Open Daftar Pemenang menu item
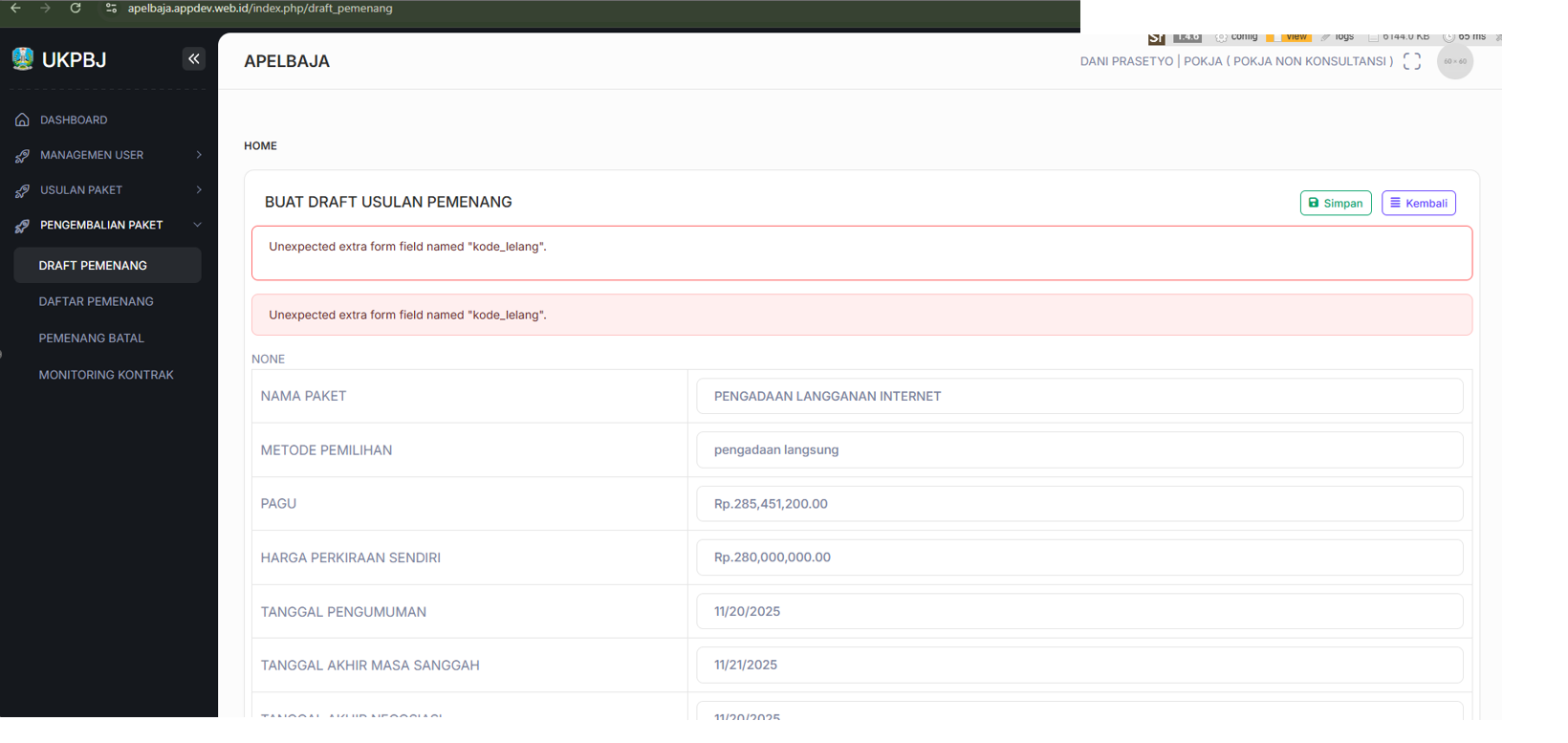1568x743 pixels. [96, 301]
